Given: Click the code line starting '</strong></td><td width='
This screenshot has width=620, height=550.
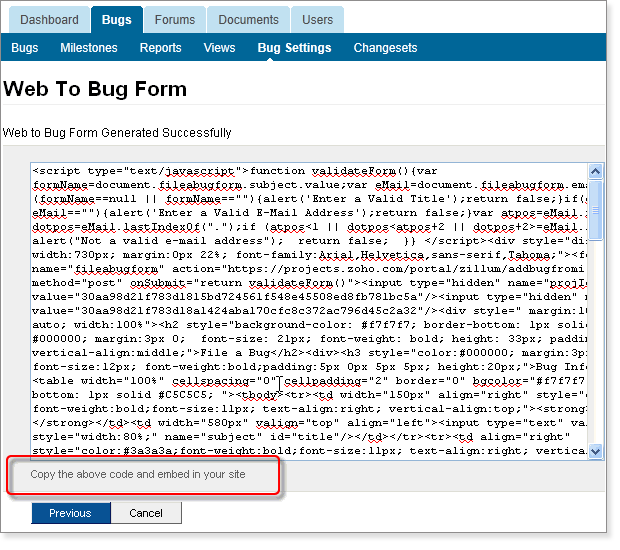Looking at the screenshot, I should (x=309, y=423).
